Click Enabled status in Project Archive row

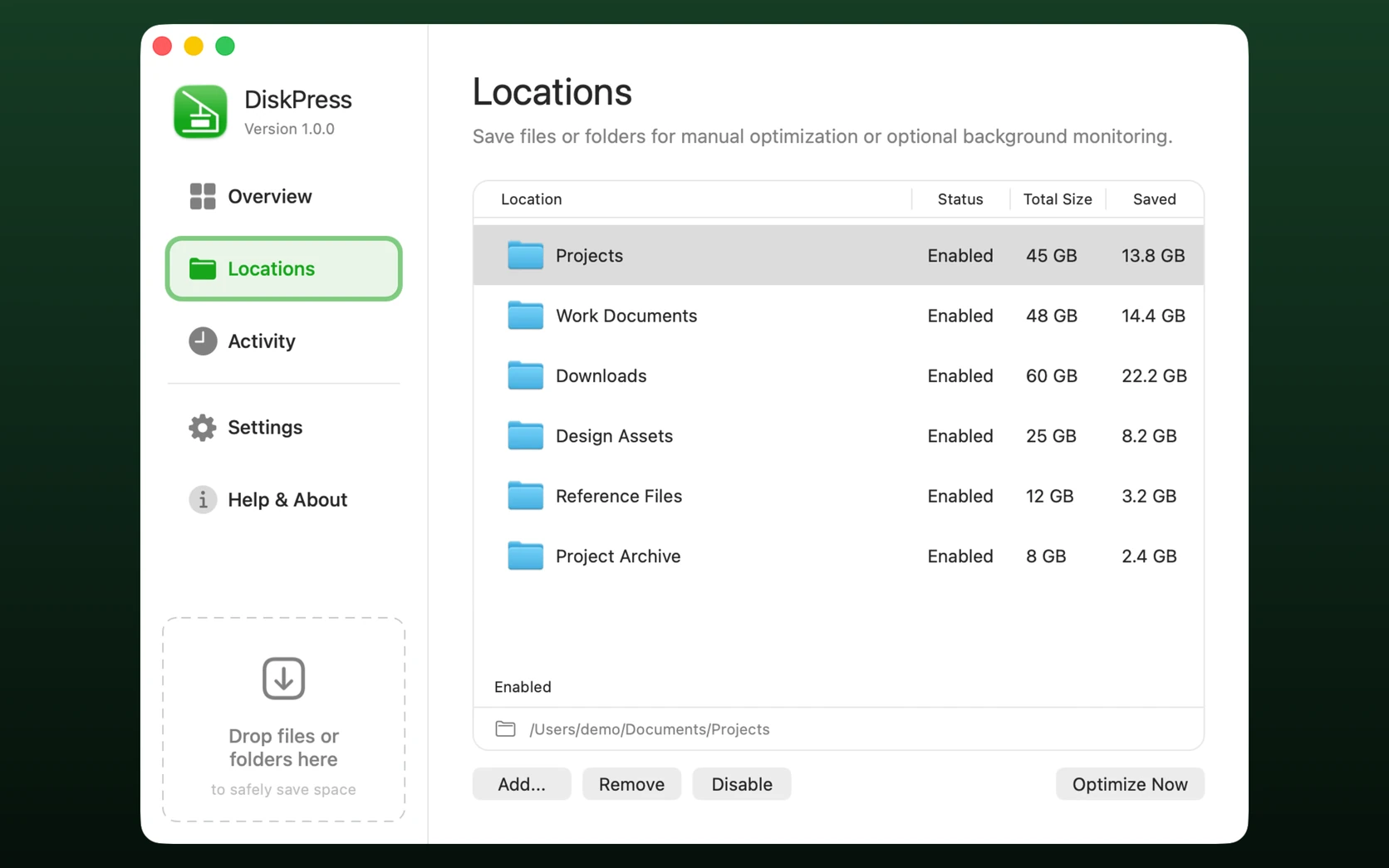(960, 556)
